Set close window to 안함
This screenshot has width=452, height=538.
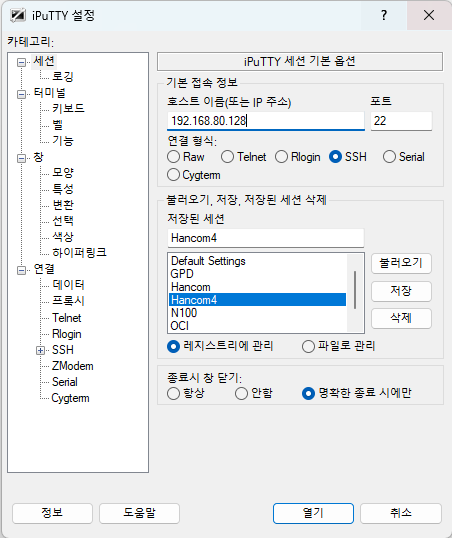[254, 393]
